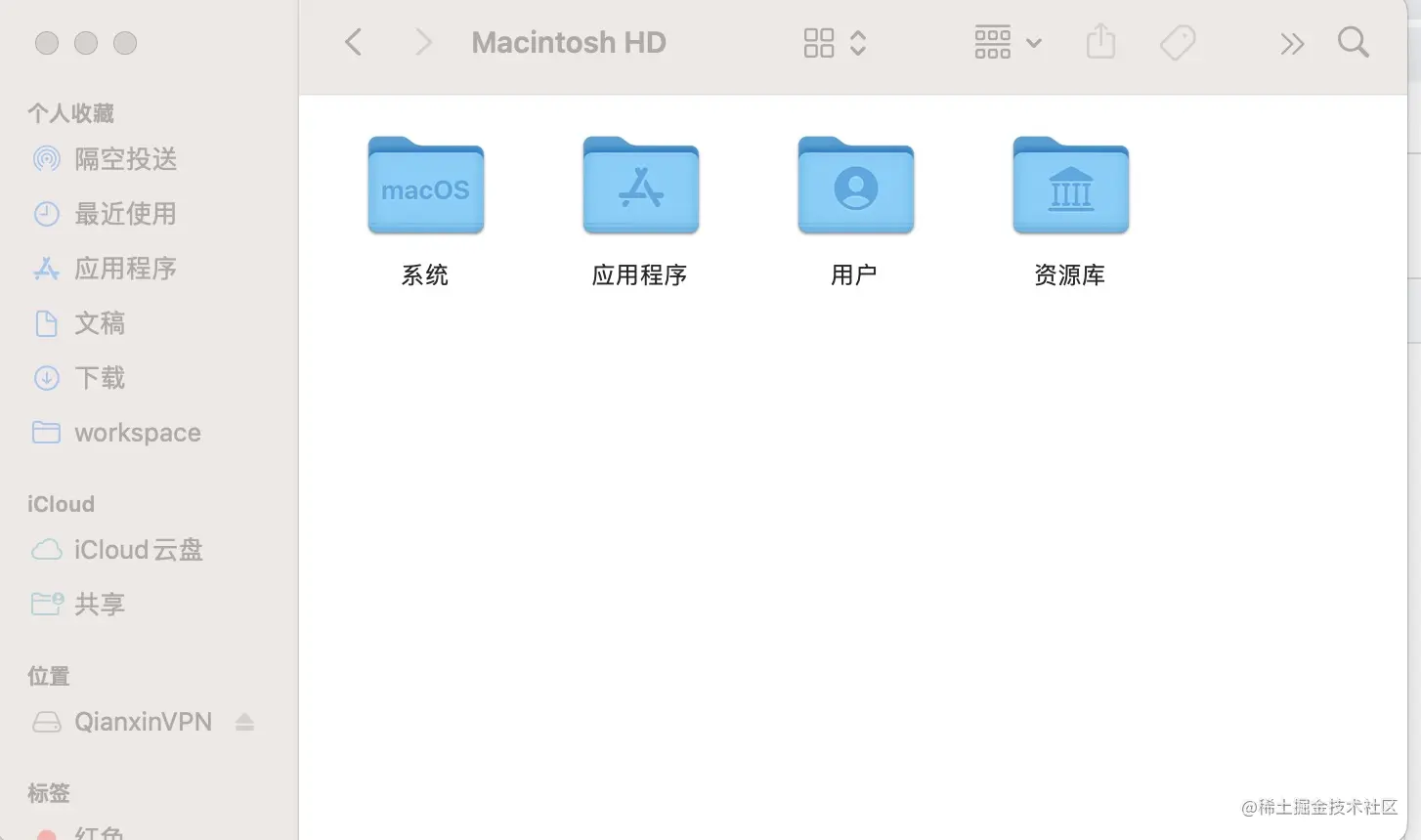This screenshot has width=1421, height=840.
Task: Eject the QianxinVPN volume
Action: (245, 722)
